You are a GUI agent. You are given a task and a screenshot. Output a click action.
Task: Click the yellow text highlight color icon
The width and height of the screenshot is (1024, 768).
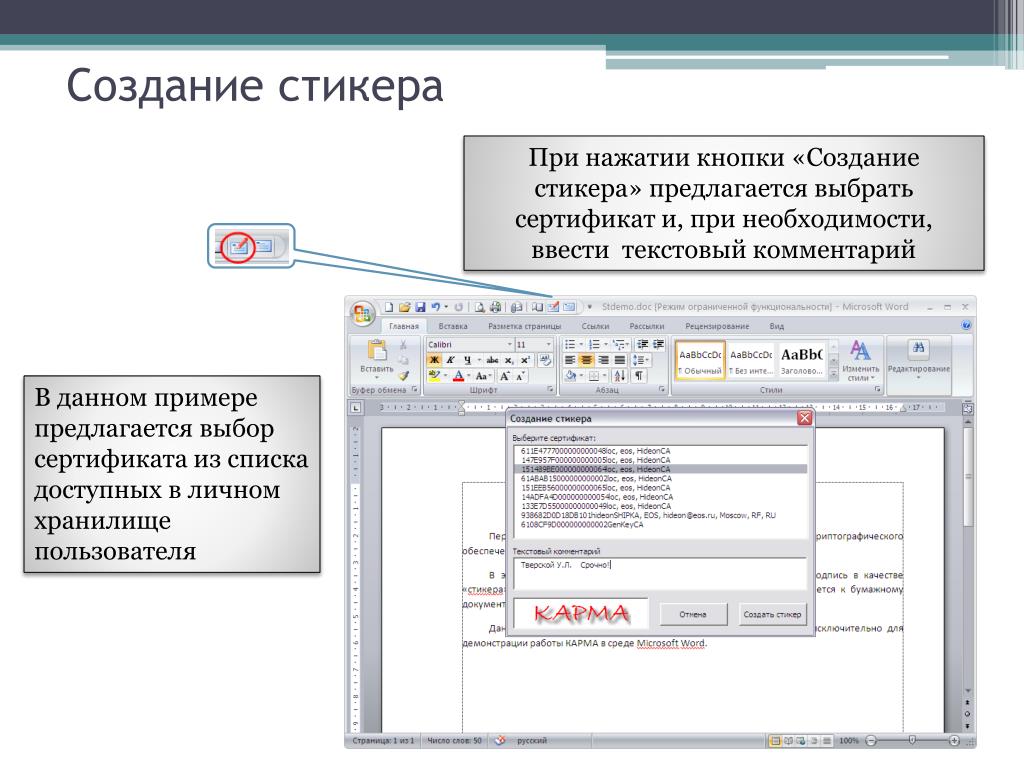click(434, 376)
